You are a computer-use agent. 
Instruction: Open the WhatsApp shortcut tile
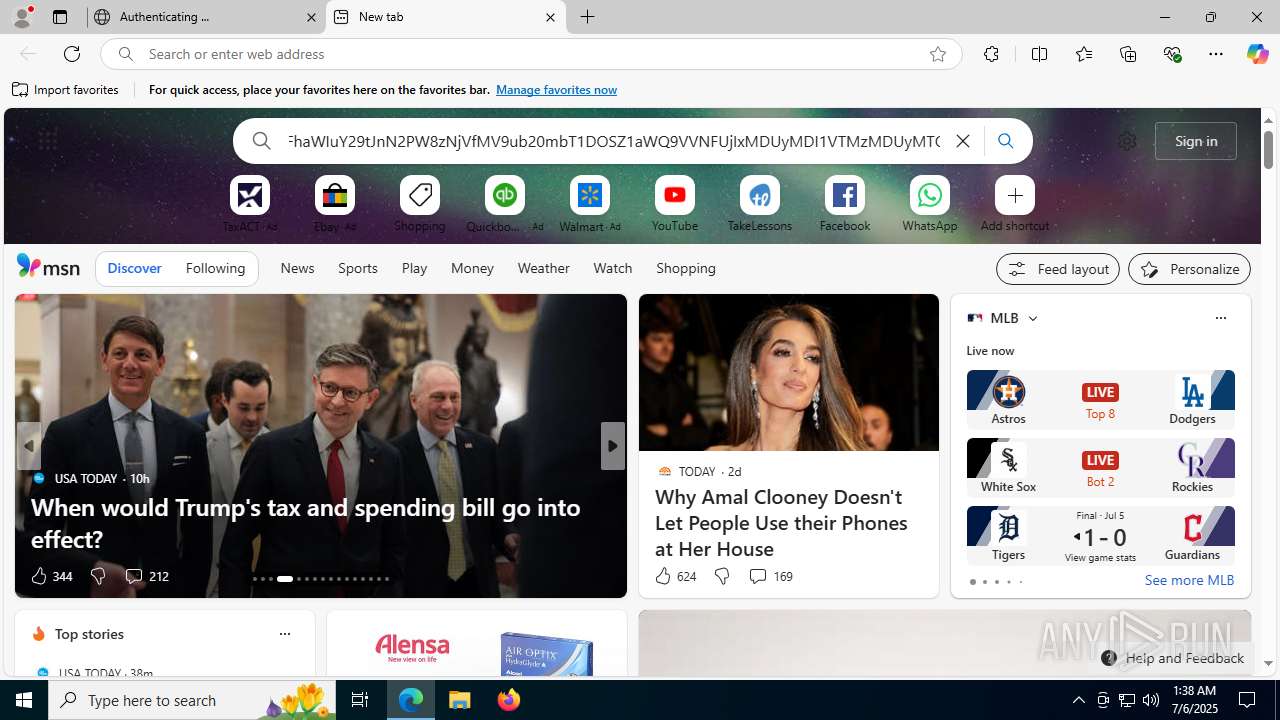tap(930, 196)
